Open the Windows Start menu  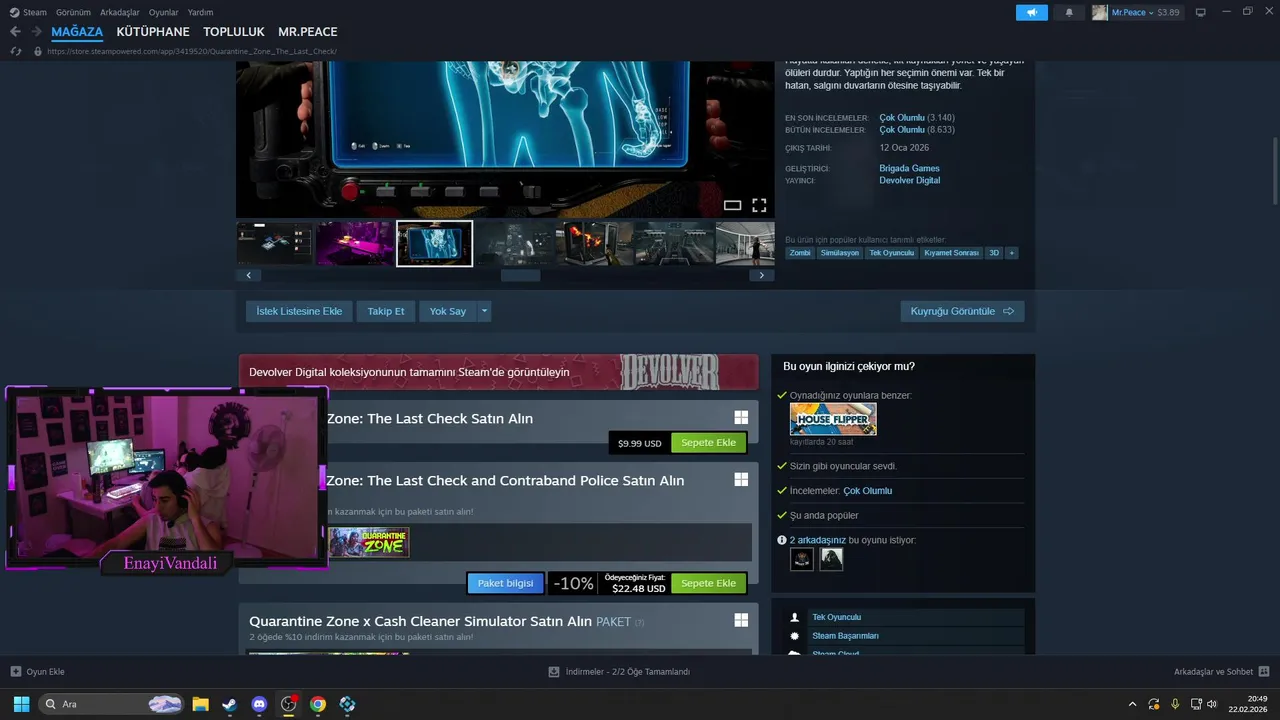tap(21, 704)
